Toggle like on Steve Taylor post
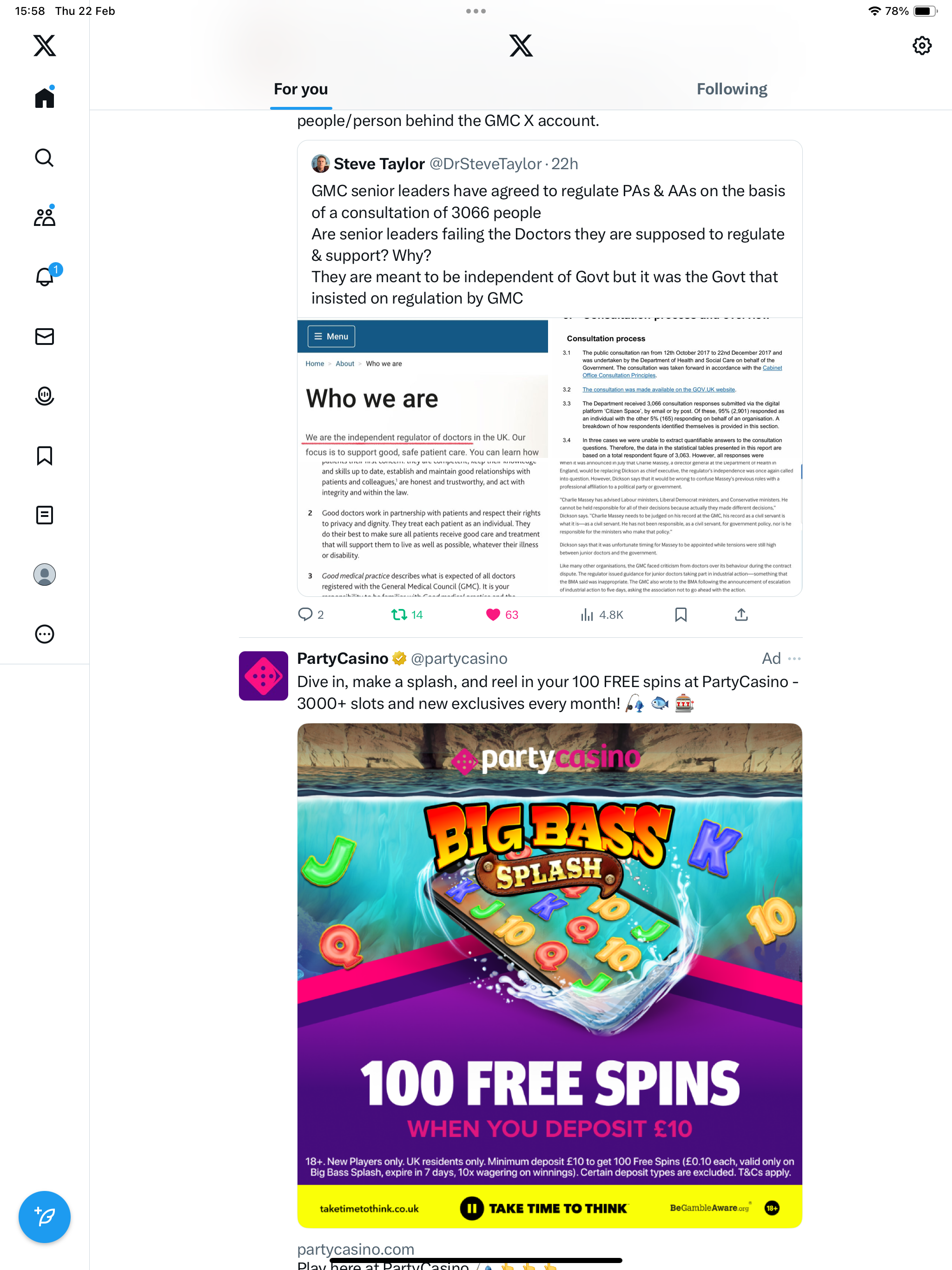 coord(502,615)
